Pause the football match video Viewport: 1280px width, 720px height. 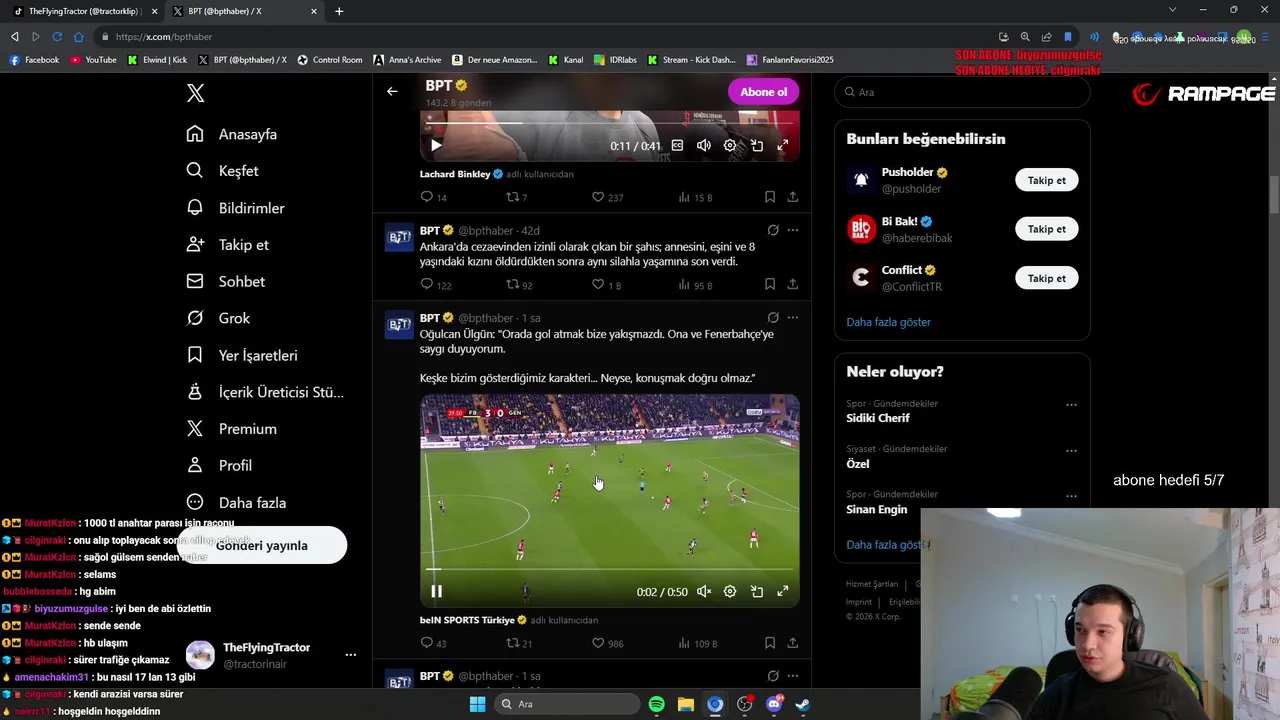[x=436, y=591]
